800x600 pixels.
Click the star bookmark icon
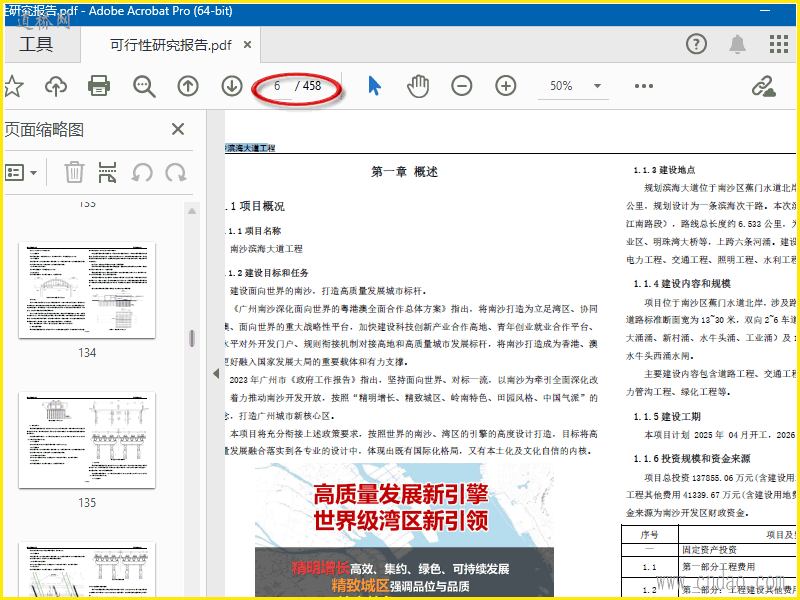coord(13,86)
